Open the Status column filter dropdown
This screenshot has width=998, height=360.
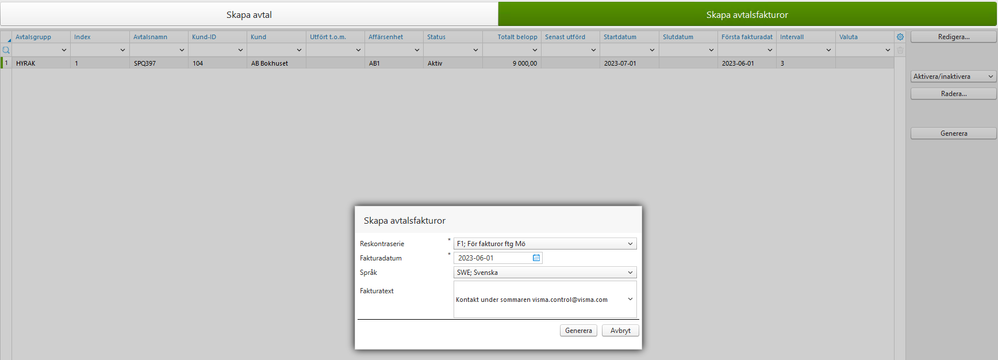coord(475,50)
